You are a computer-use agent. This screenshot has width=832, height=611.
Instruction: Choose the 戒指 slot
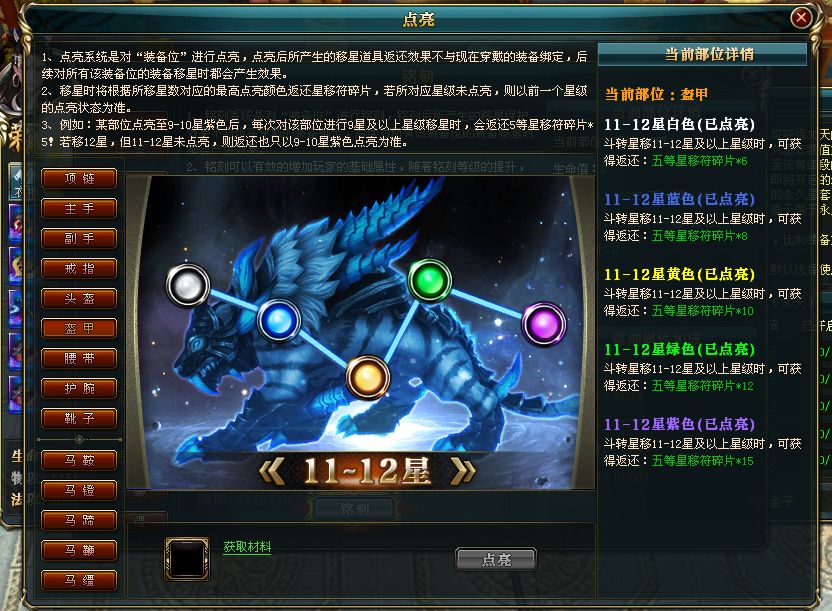[x=79, y=269]
